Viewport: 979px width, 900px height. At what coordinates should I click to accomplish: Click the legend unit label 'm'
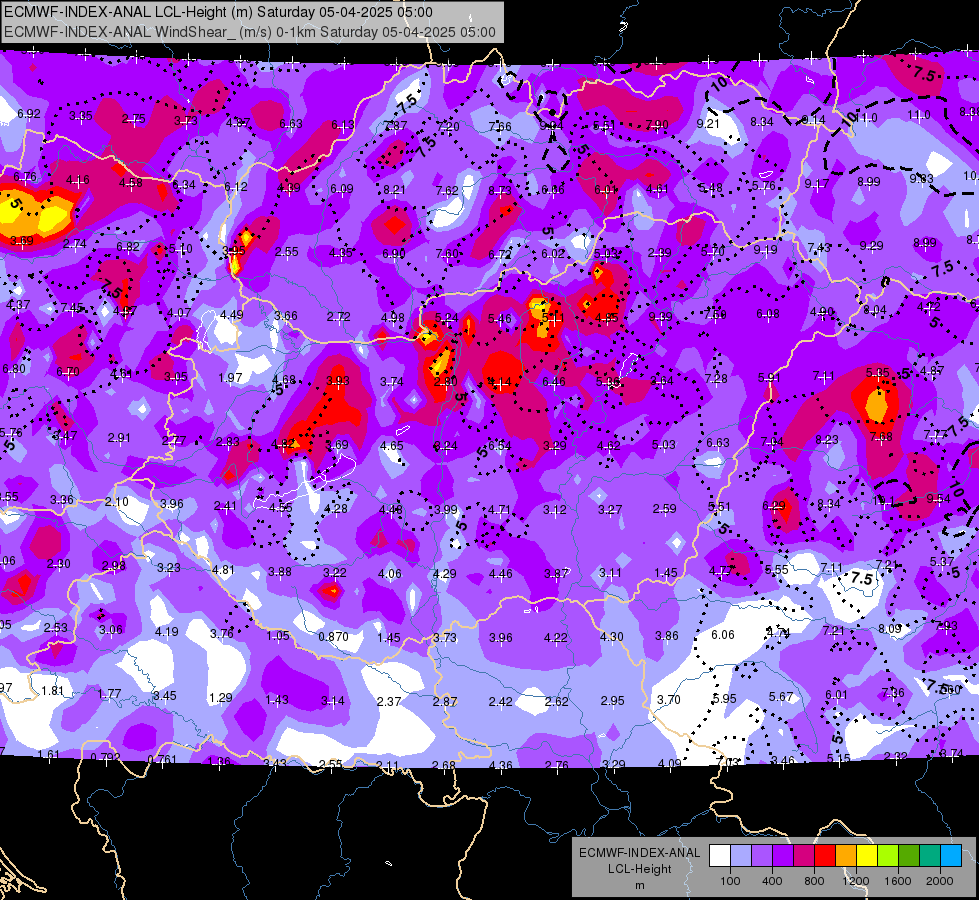[x=640, y=886]
